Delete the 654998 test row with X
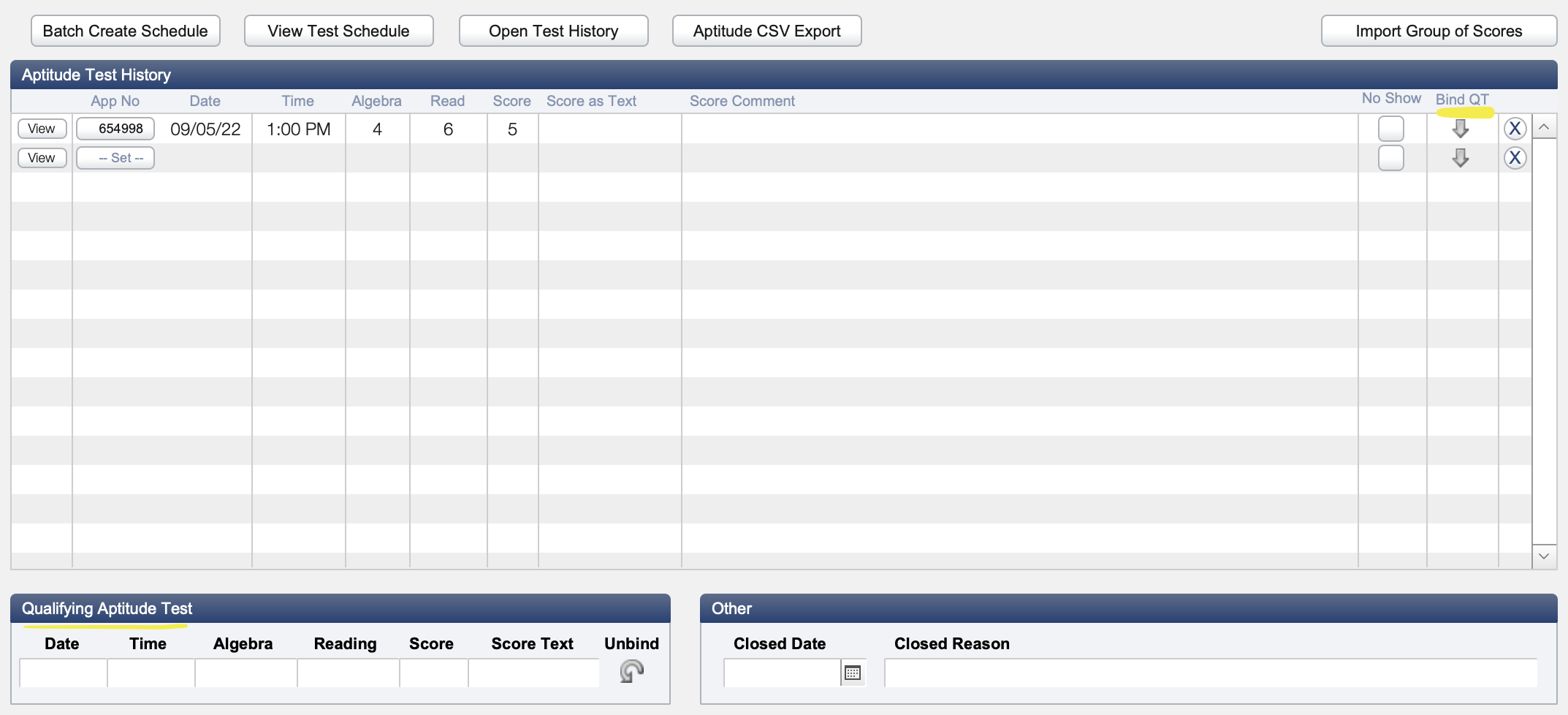Viewport: 1568px width, 715px height. tap(1515, 129)
